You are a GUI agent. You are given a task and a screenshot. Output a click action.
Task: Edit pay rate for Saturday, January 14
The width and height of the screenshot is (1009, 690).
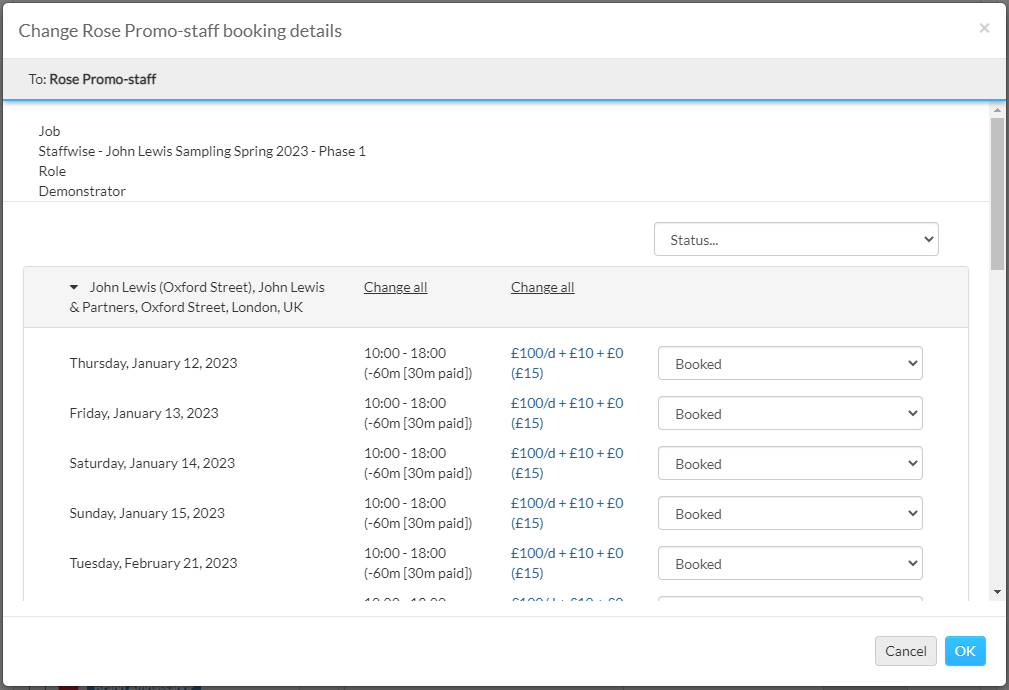(x=567, y=463)
